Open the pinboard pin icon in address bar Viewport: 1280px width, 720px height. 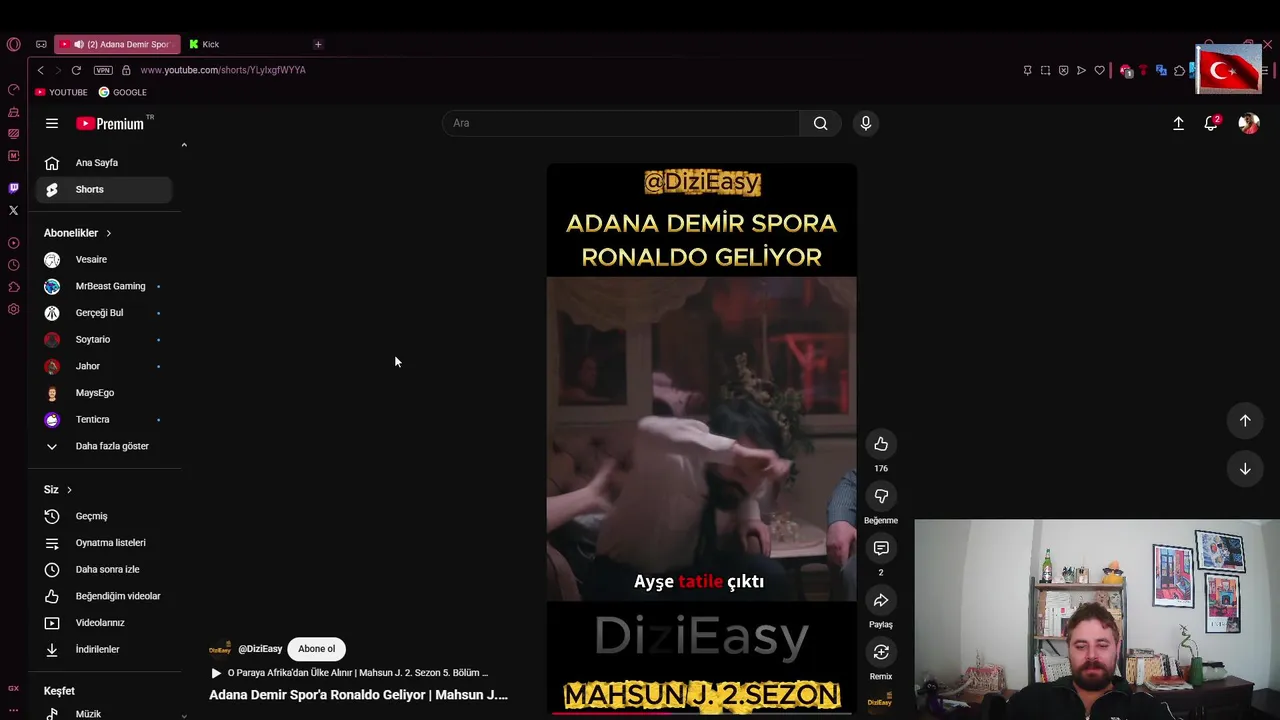(x=1027, y=70)
